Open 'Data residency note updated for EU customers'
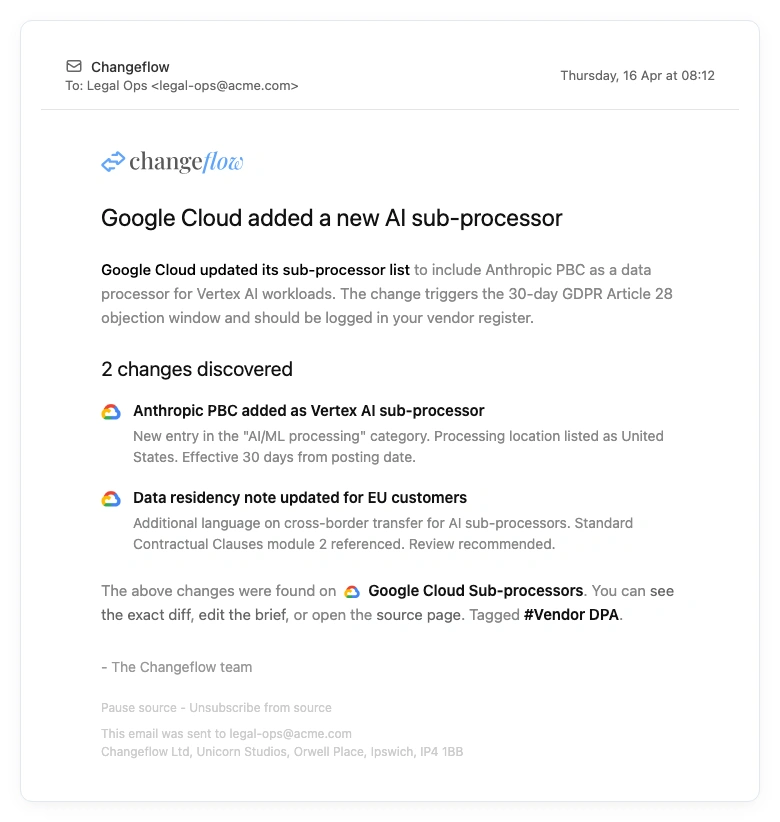Viewport: 780px width, 822px height. click(299, 498)
